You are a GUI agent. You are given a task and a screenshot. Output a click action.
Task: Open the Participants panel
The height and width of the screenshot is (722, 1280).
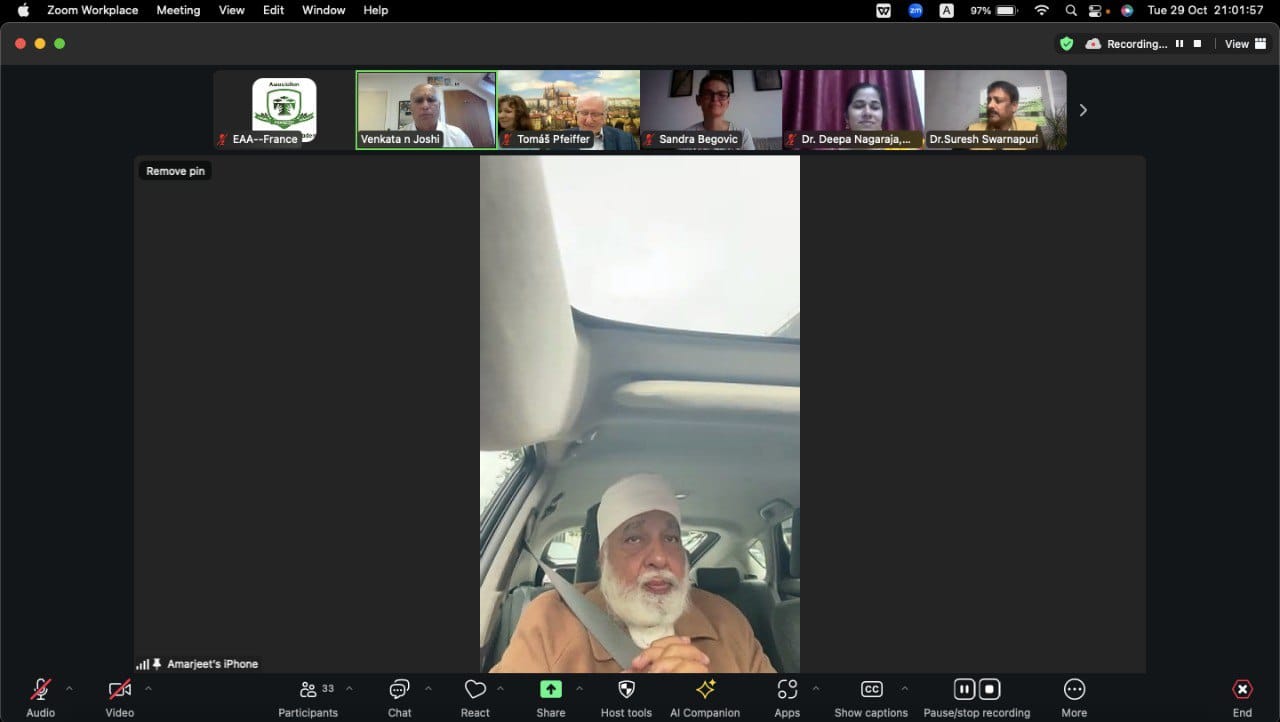point(308,690)
